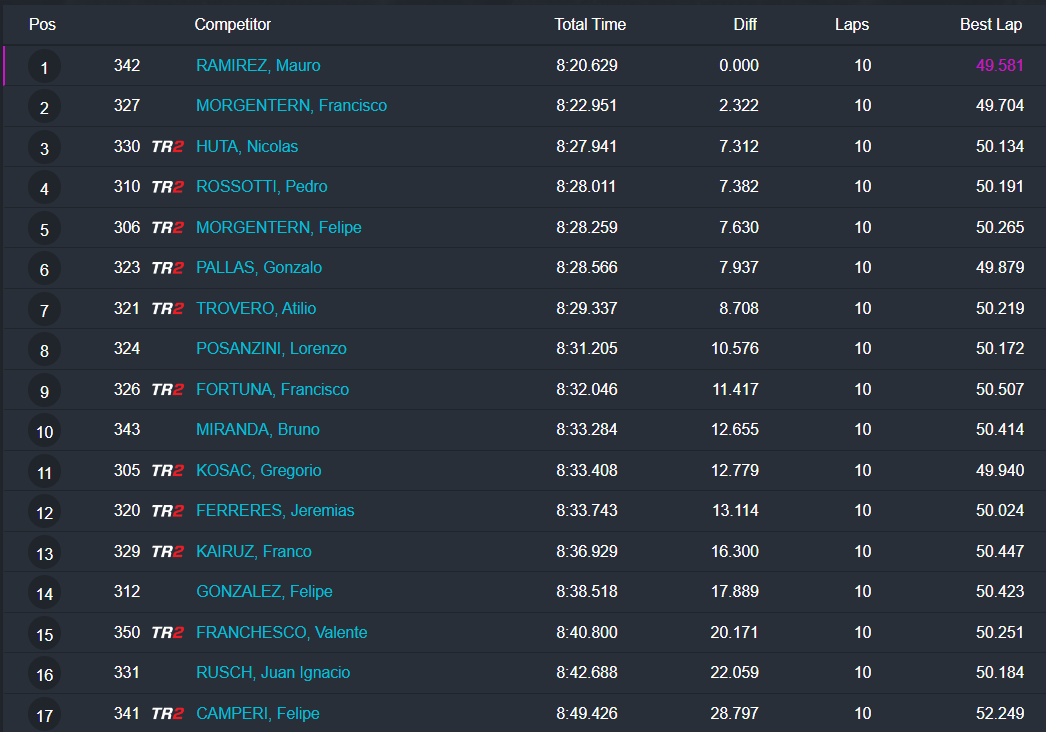
Task: Click the TR2 badge for PALLAS, Gonzalo
Action: pos(167,268)
